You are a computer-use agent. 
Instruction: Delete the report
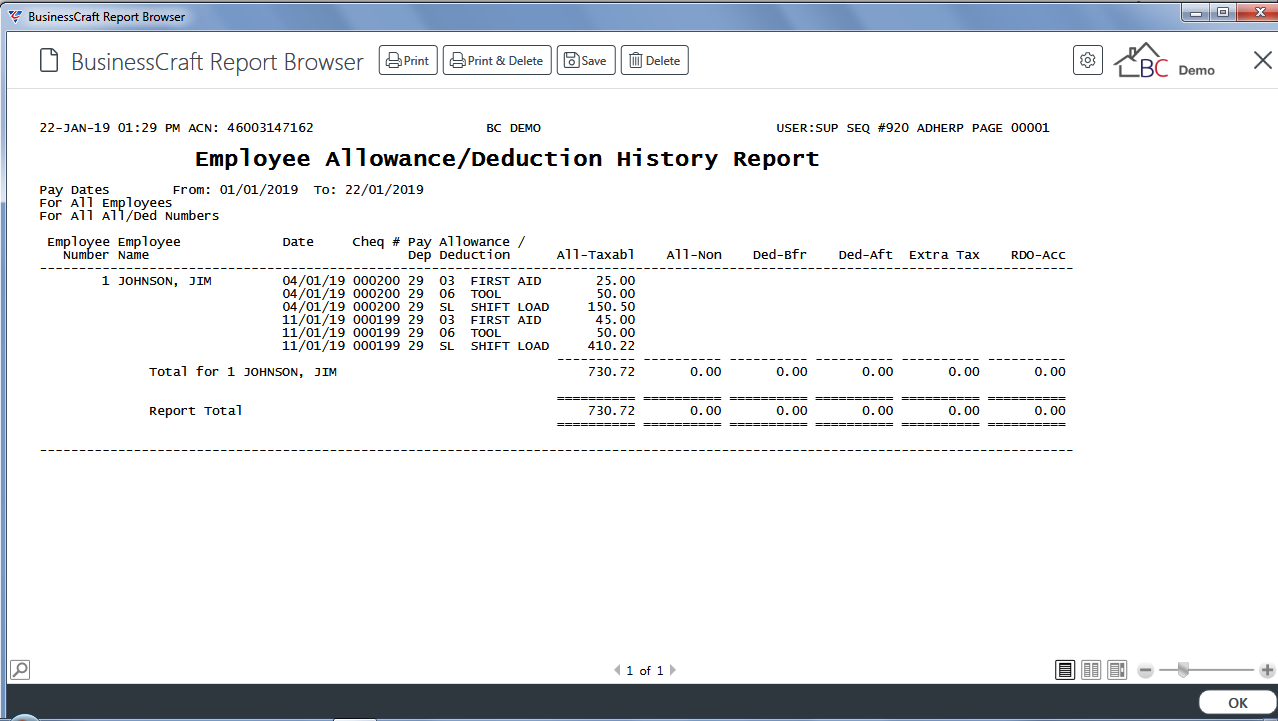click(655, 61)
